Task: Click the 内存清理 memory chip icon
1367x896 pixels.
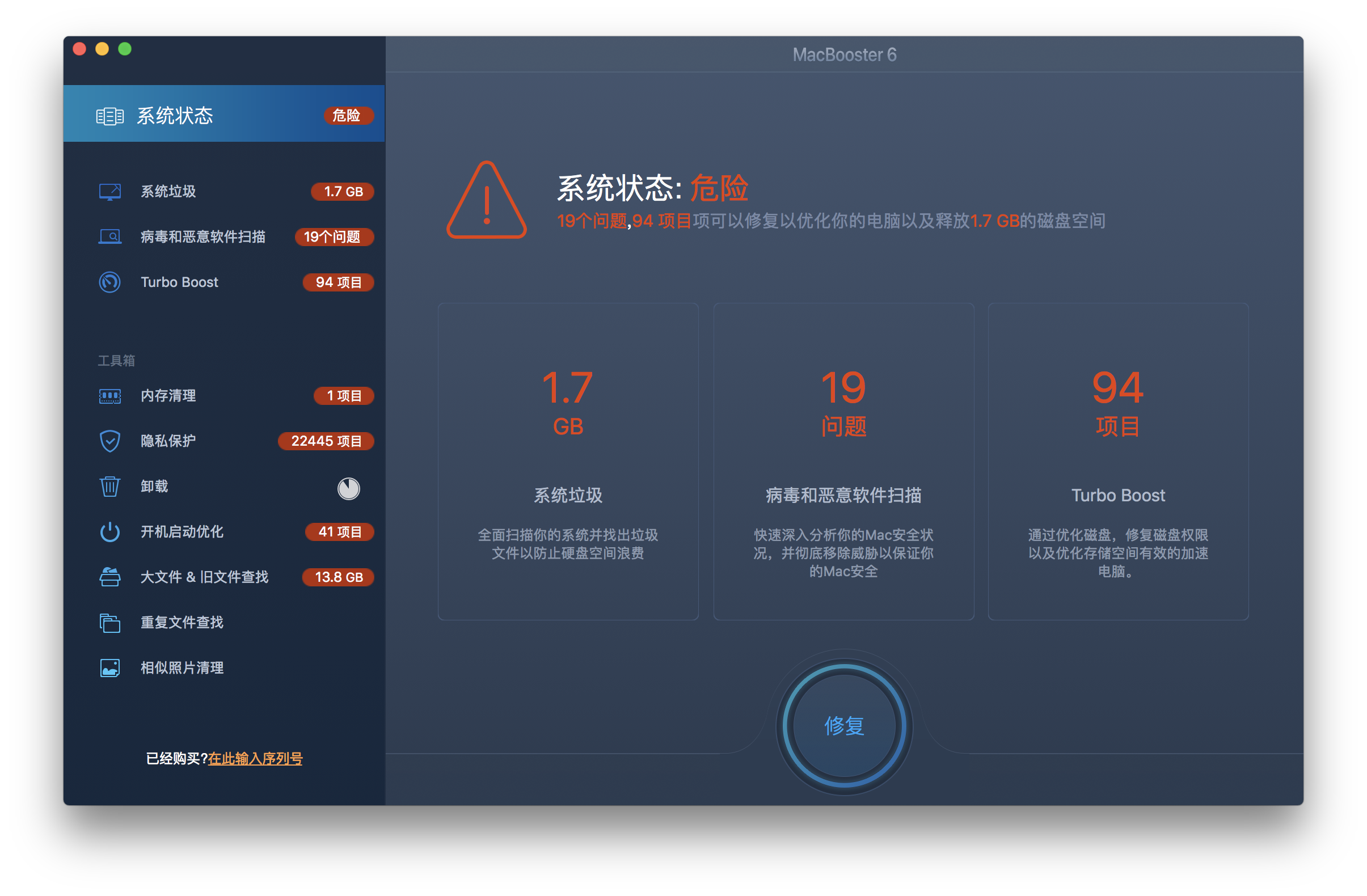Action: (x=109, y=396)
